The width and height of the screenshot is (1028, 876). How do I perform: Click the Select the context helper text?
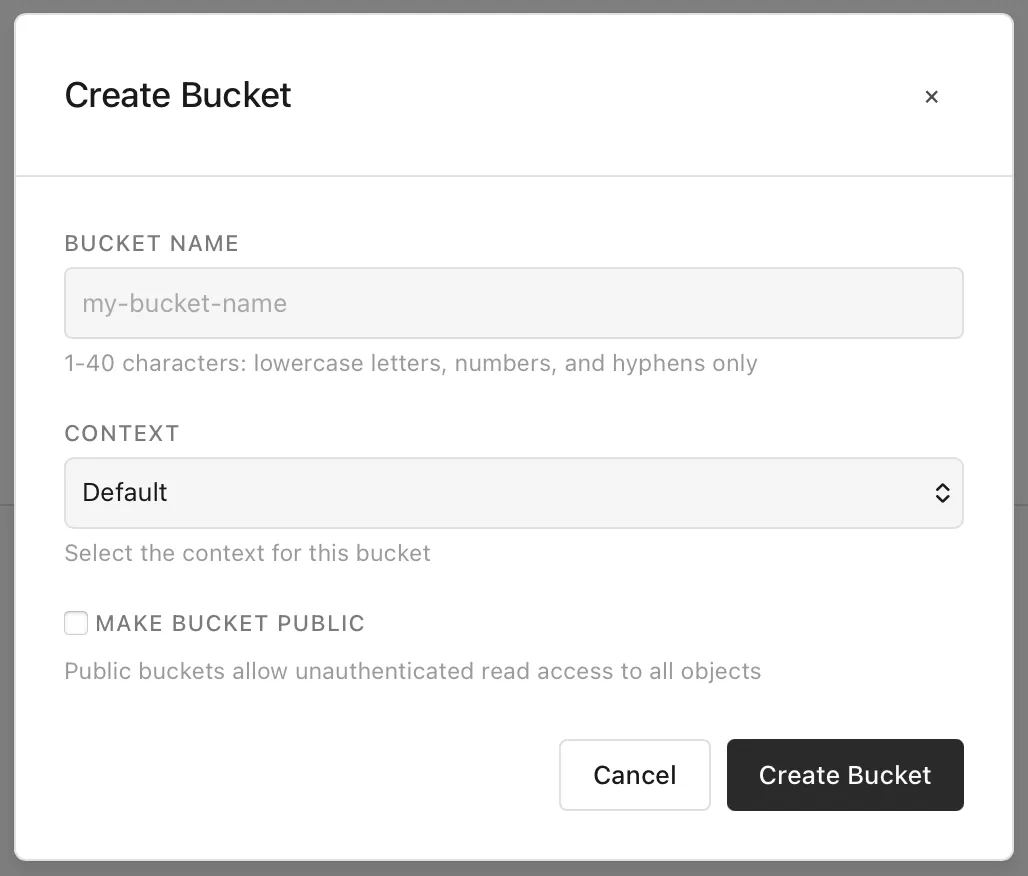tap(247, 553)
